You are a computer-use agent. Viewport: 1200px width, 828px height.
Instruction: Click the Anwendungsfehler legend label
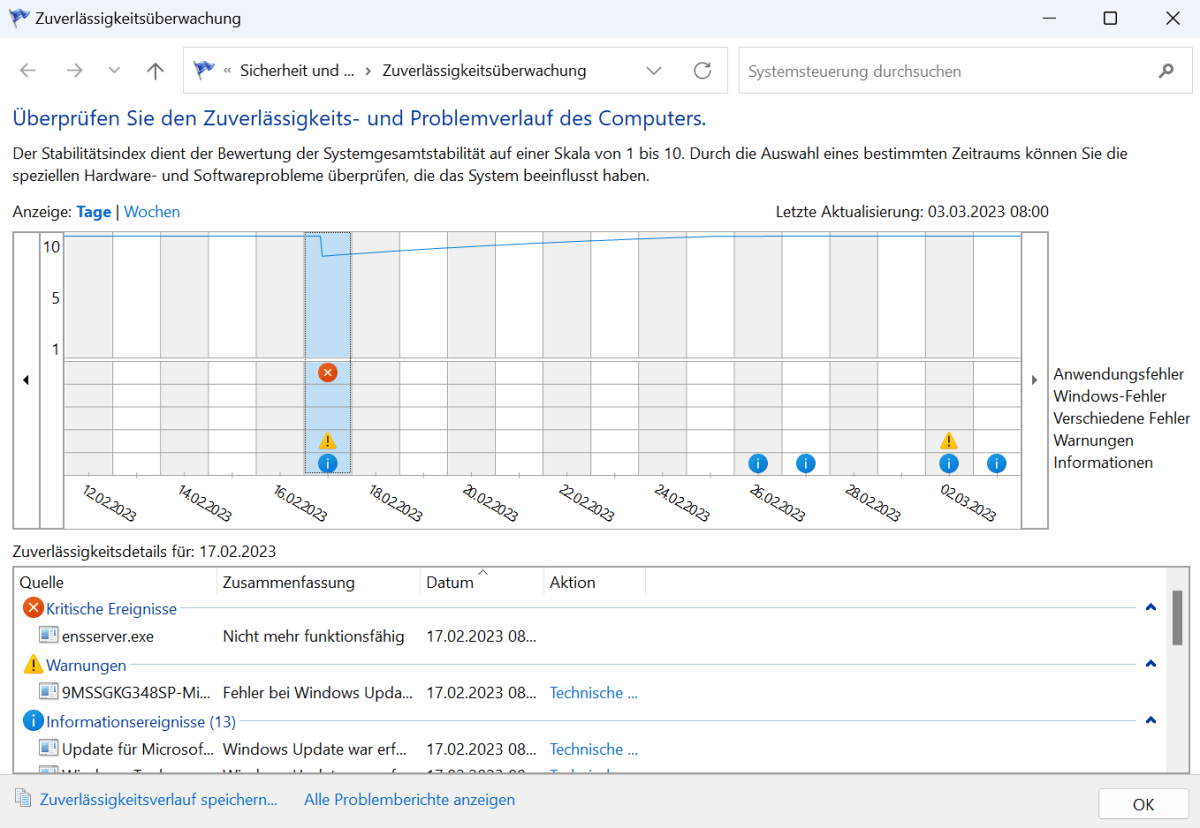point(1119,374)
